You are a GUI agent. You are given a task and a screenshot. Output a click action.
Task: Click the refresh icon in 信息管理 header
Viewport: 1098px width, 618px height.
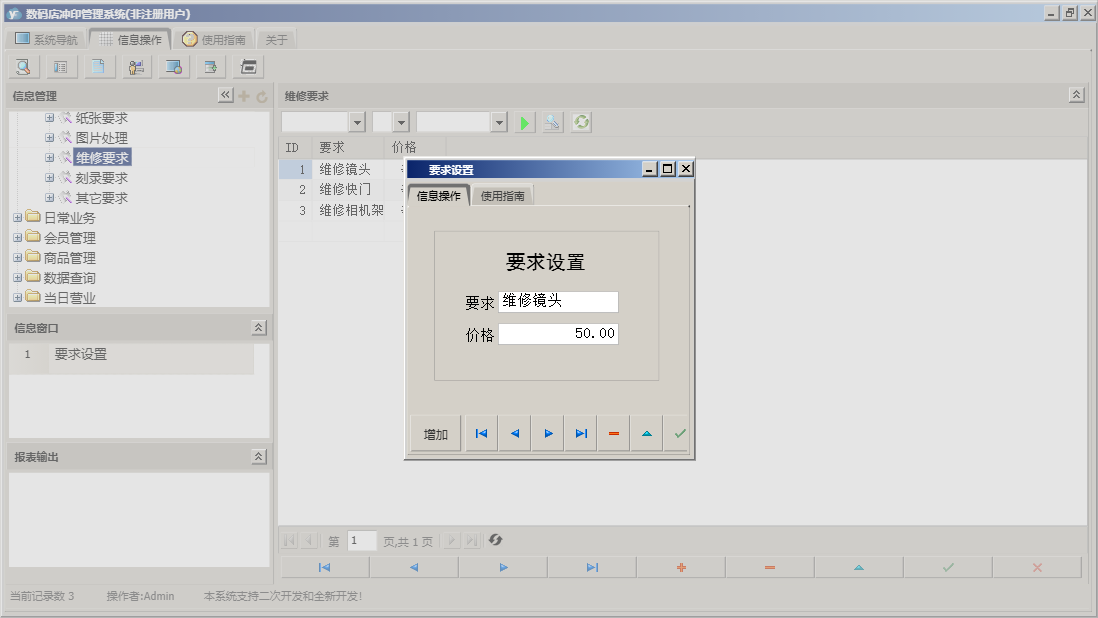click(262, 97)
